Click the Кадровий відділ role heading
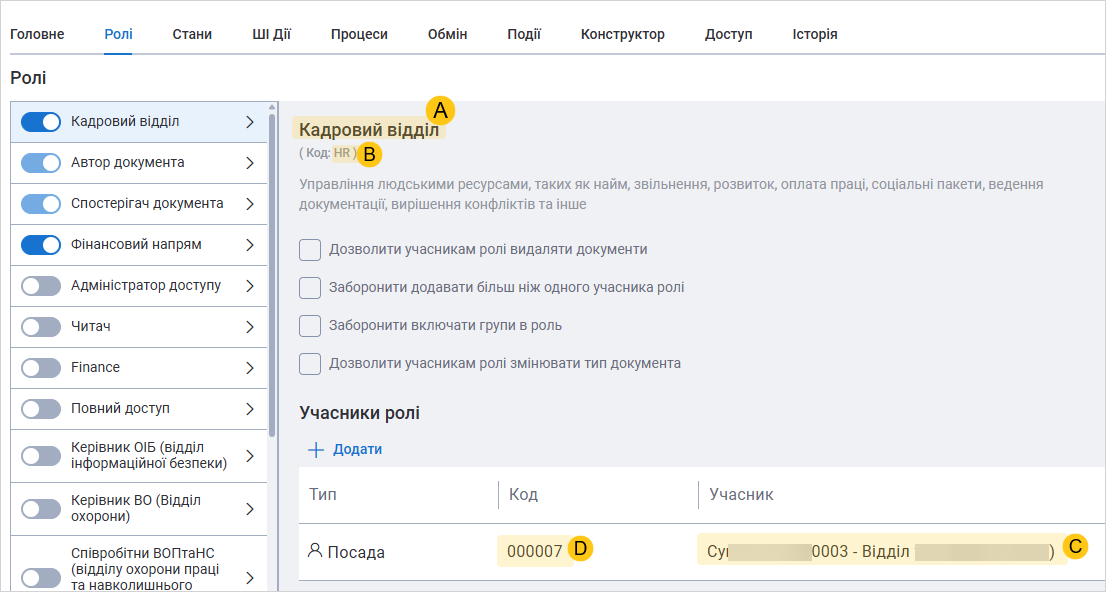This screenshot has width=1106, height=592. (369, 130)
